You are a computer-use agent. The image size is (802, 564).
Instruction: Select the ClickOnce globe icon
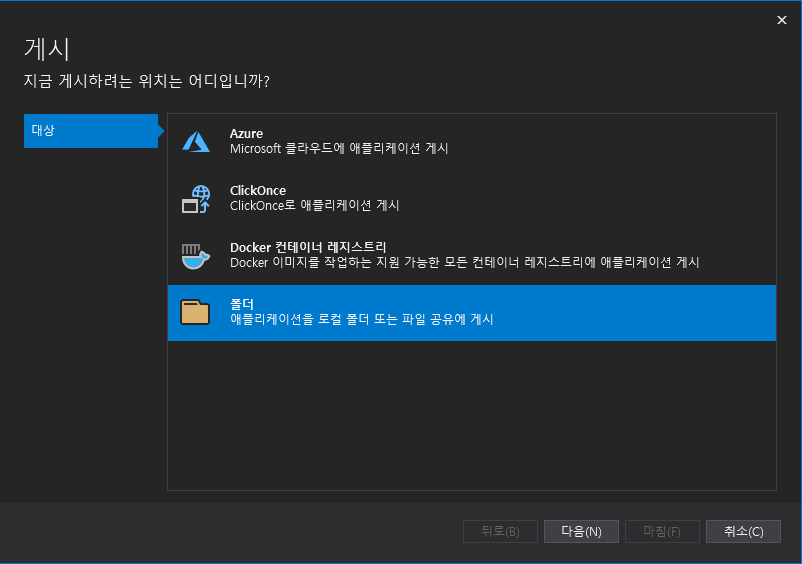point(196,199)
